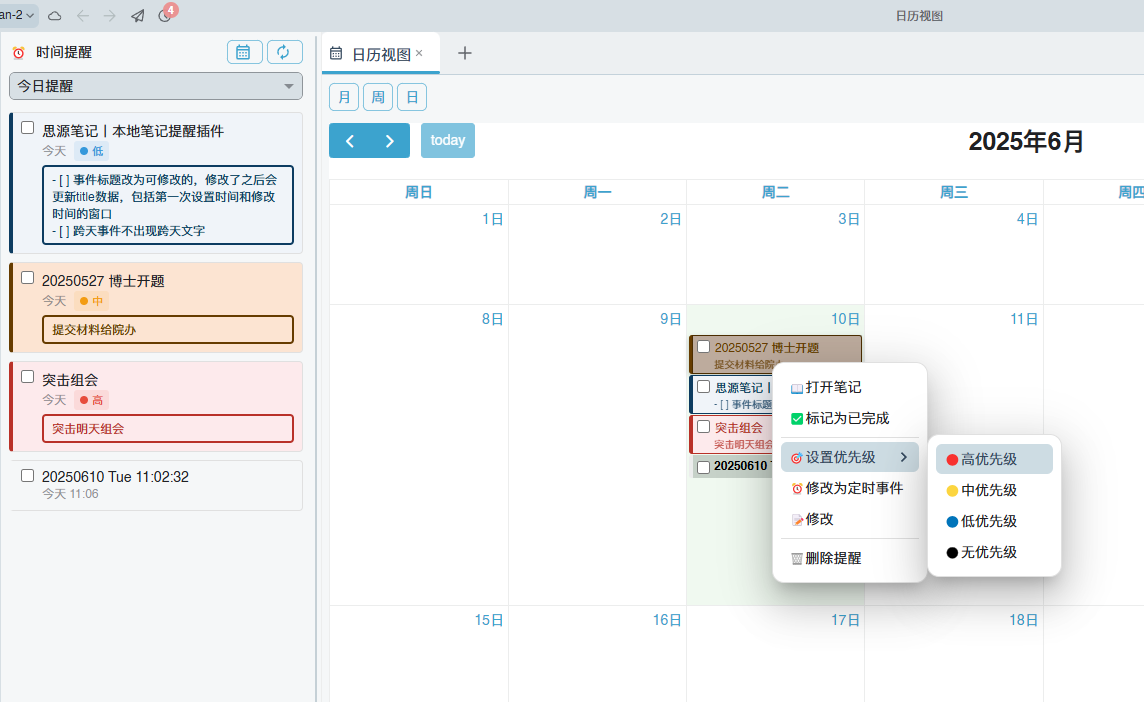Check 思源笔记 event checkbox in calendar
Screen dimensions: 1144x702
(x=703, y=387)
